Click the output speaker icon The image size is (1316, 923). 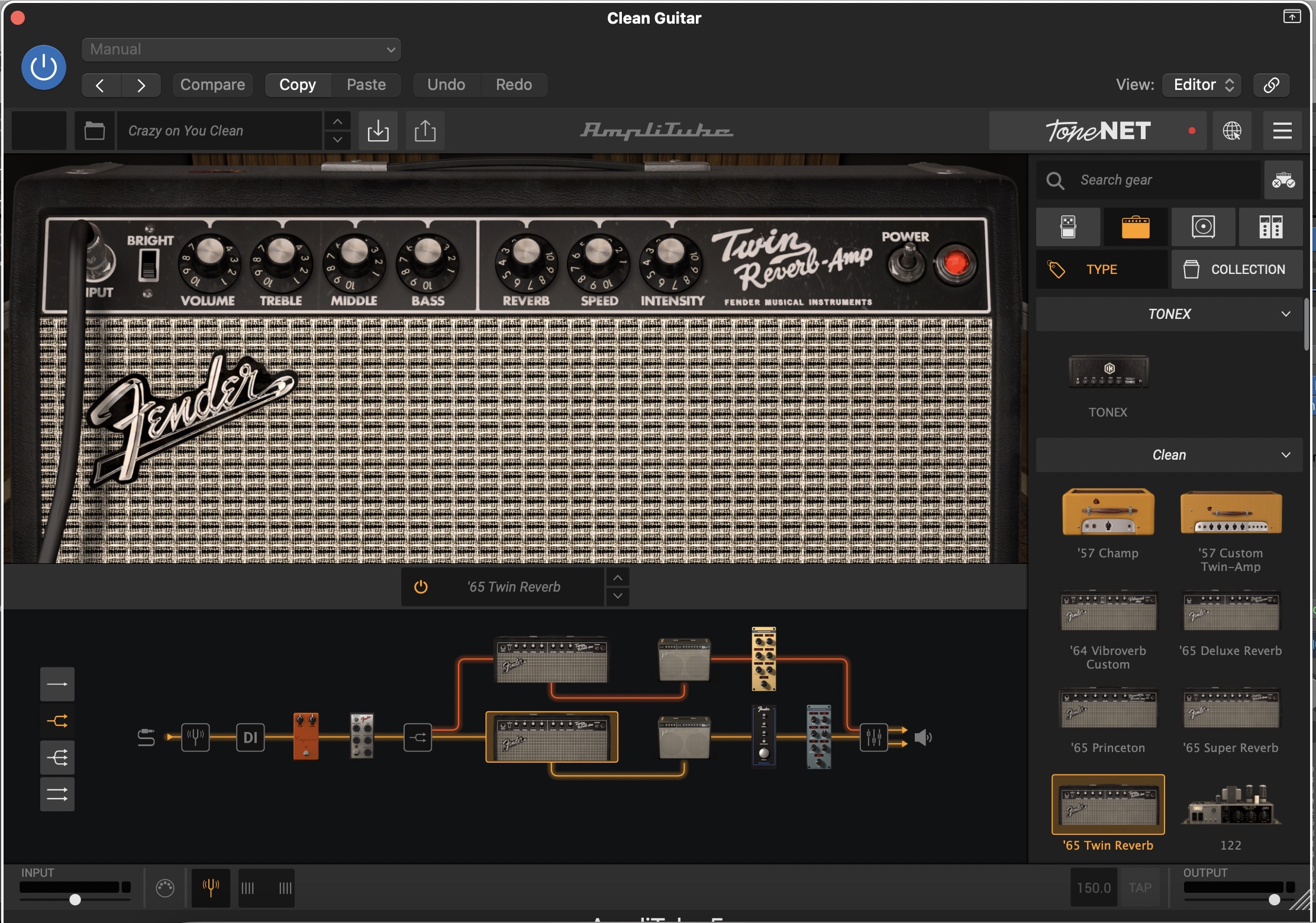click(x=923, y=737)
